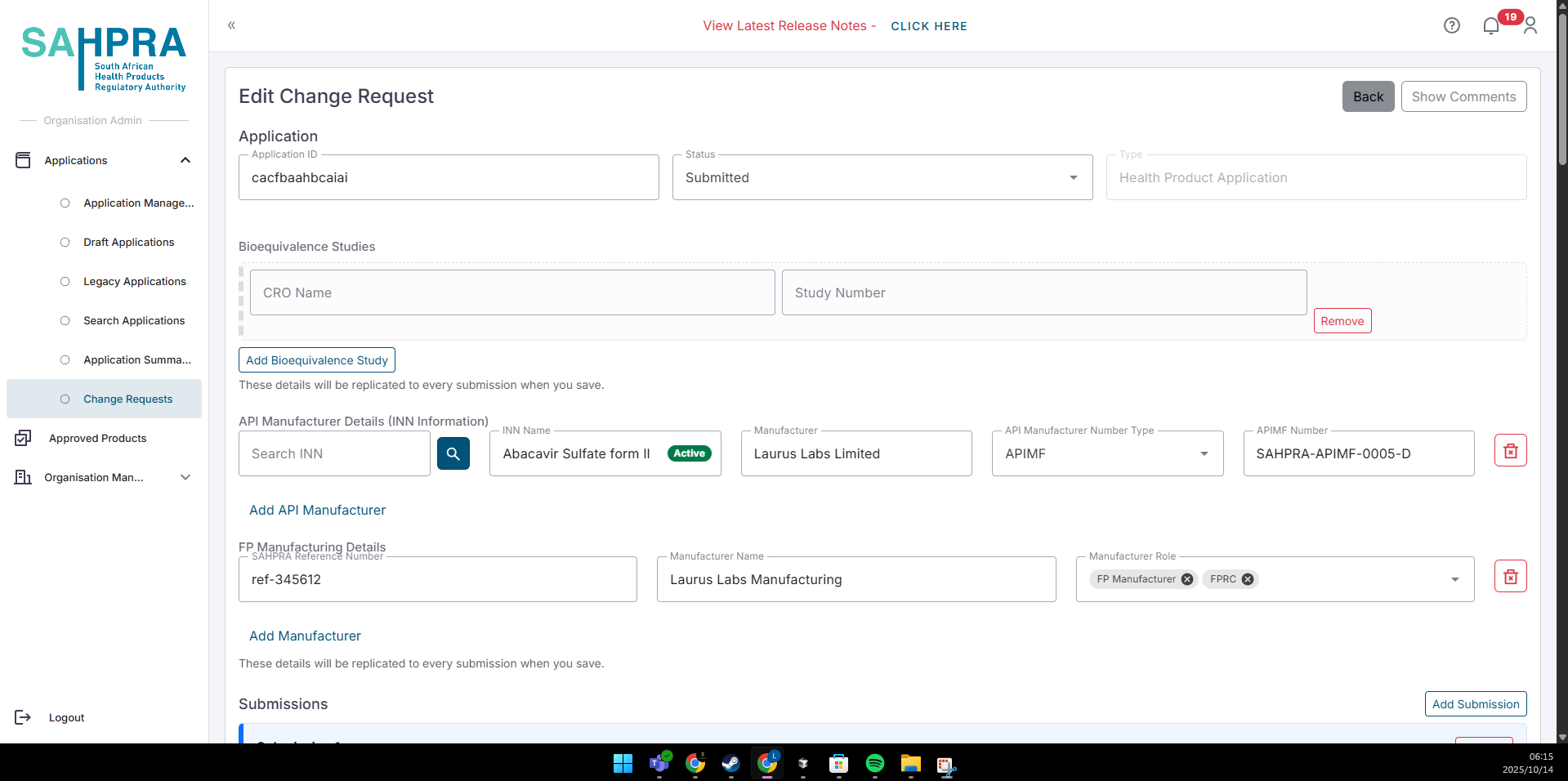The height and width of the screenshot is (781, 1568).
Task: Open the API Manufacturer Number Type dropdown
Action: pyautogui.click(x=1204, y=454)
